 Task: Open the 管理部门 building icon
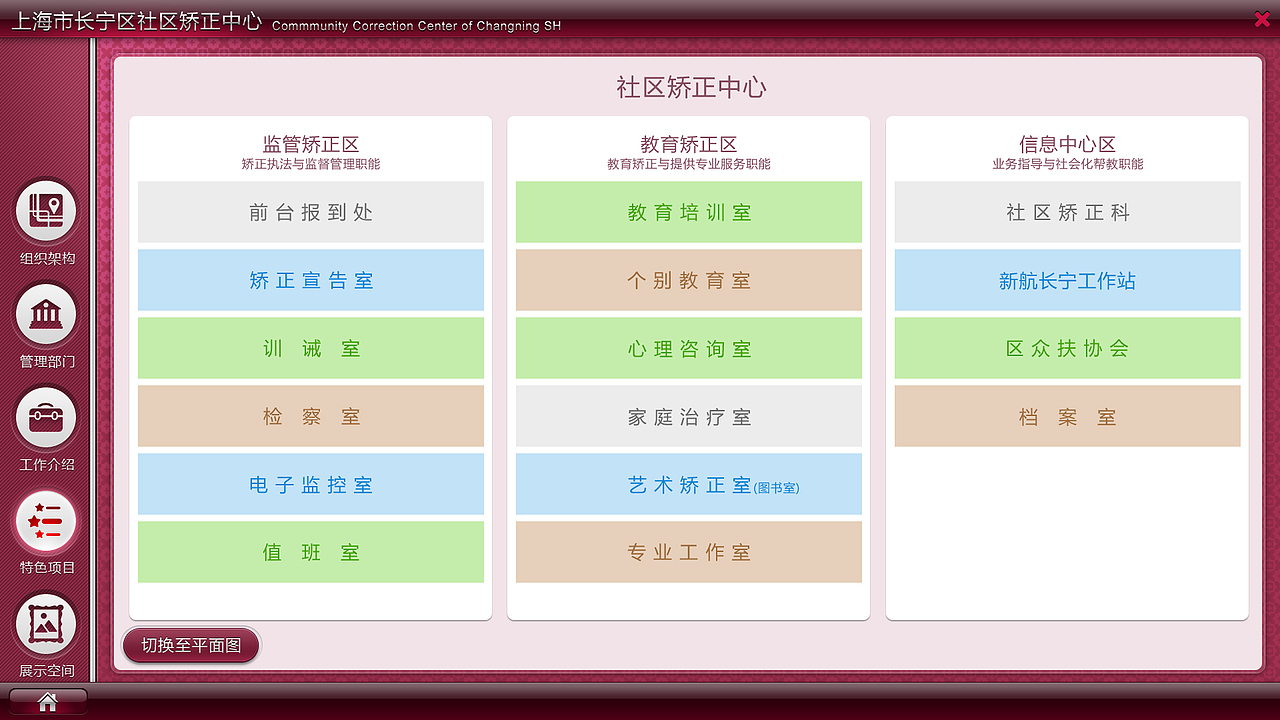pos(46,314)
